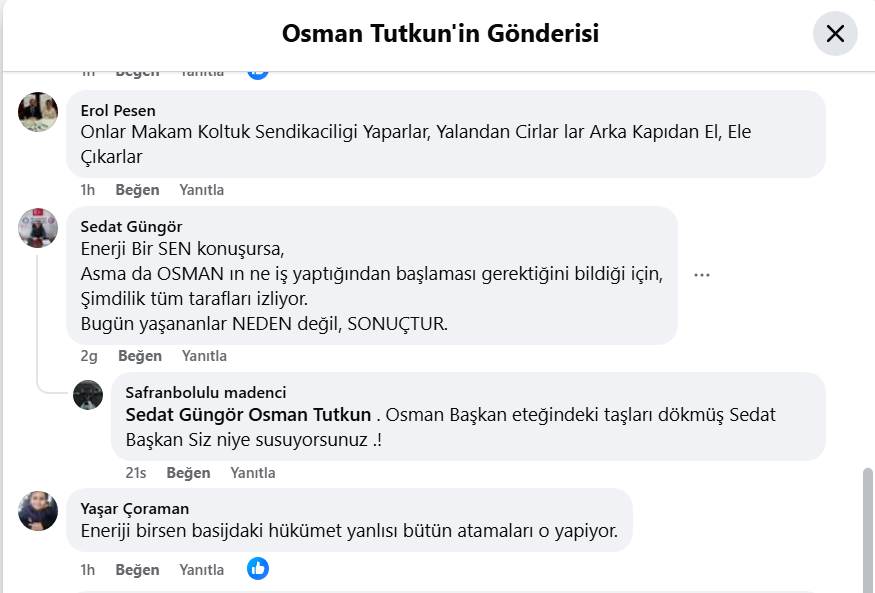Reply to Sedat Güngör's comment

point(204,356)
